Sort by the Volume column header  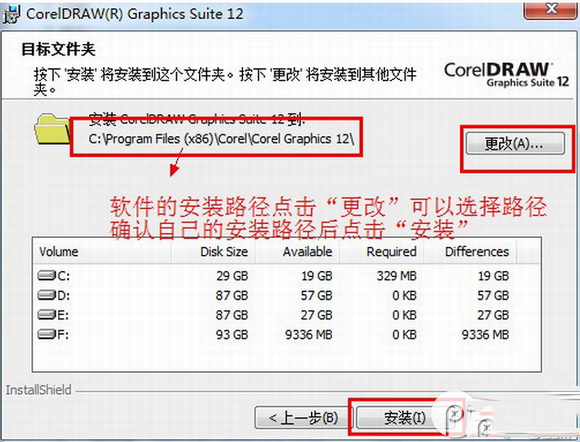[x=102, y=252]
